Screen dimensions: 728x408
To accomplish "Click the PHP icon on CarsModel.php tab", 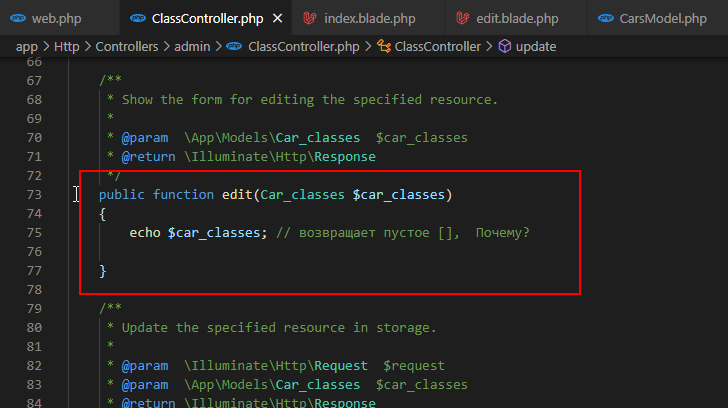I will point(606,19).
